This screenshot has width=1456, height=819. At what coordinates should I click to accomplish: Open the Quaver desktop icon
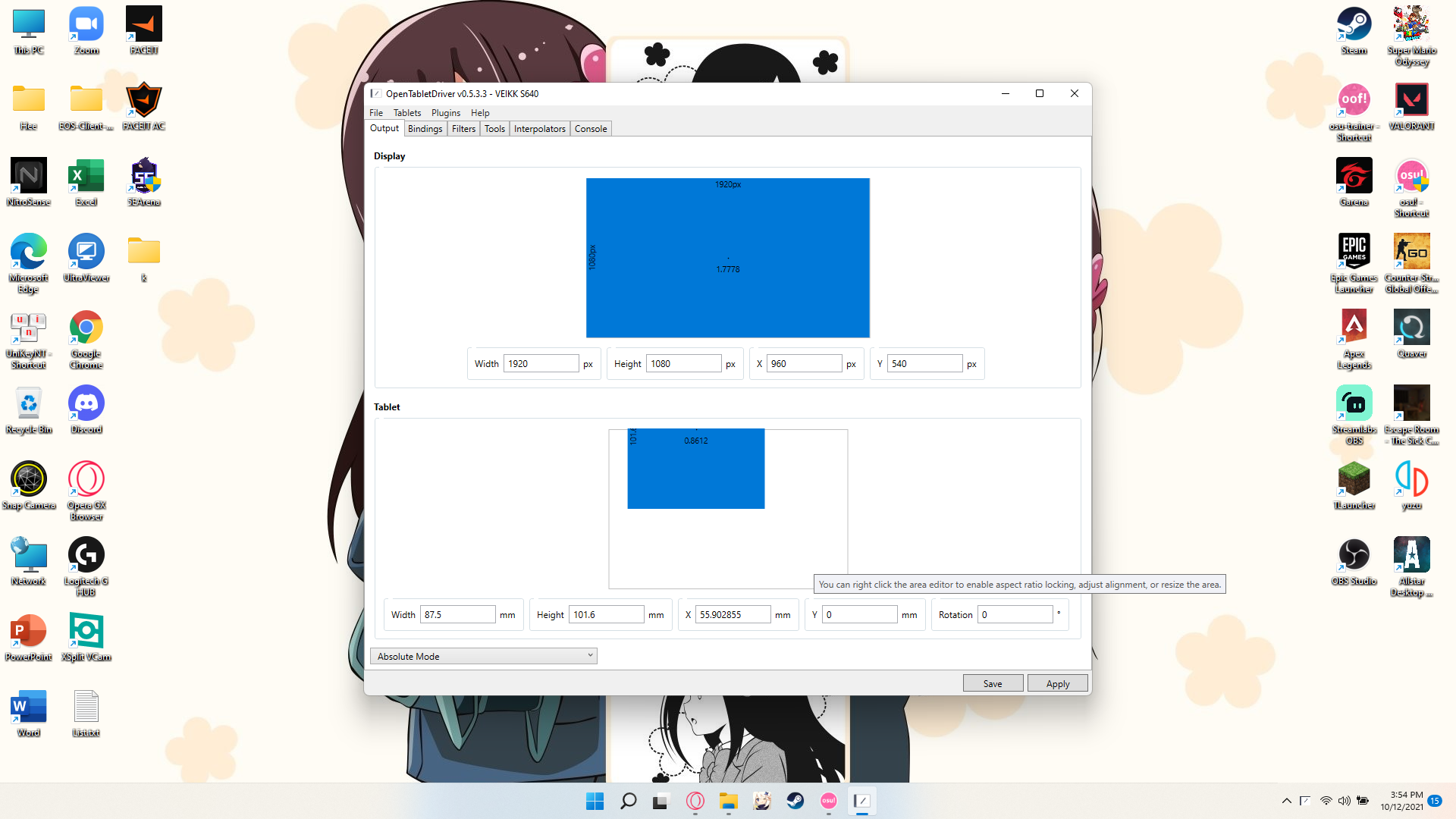[1411, 334]
